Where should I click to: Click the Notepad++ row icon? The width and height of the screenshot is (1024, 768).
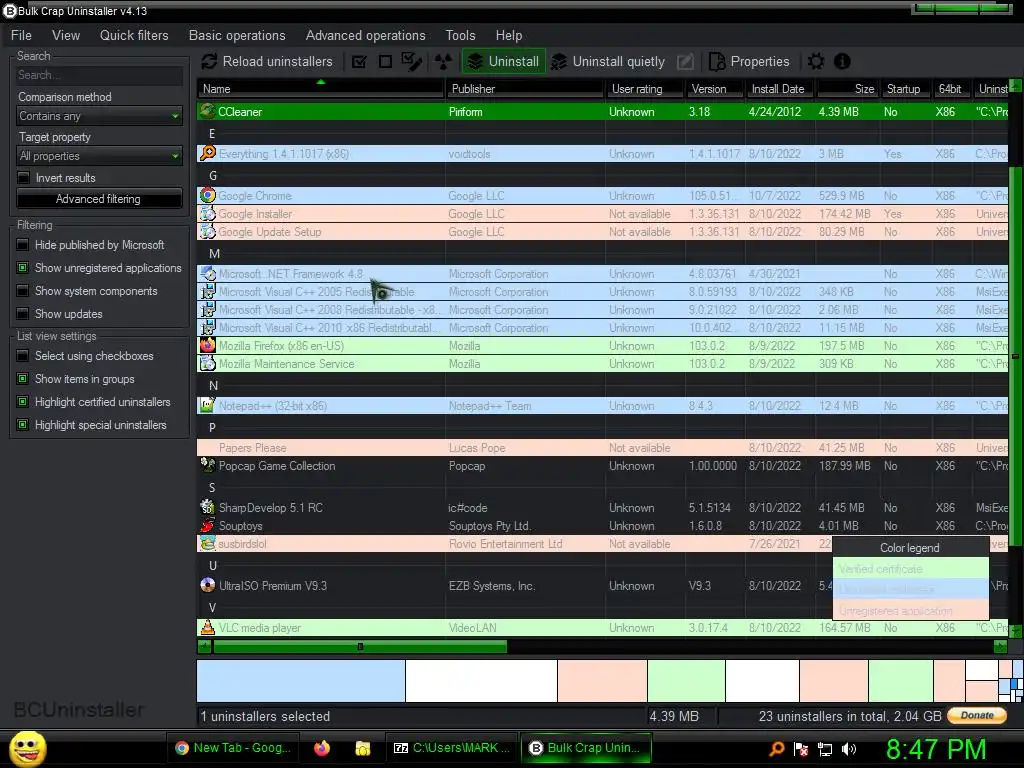(x=208, y=405)
